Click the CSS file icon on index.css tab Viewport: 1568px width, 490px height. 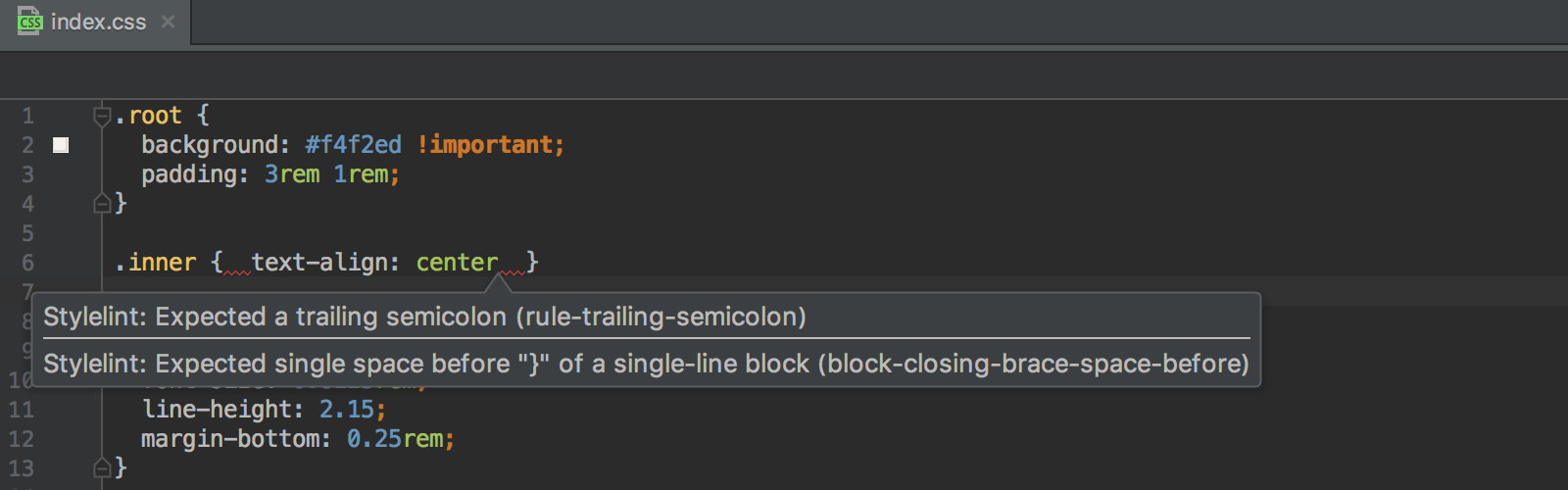point(29,22)
